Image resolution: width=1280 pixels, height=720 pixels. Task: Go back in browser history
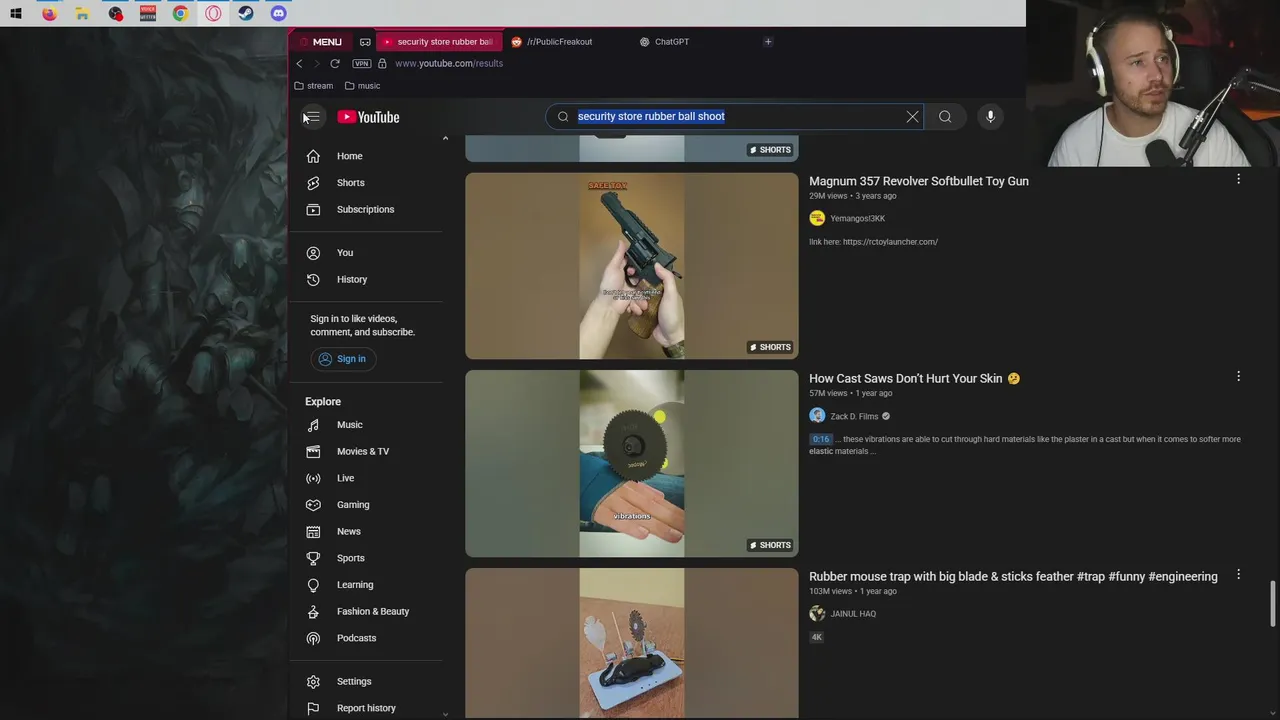(x=299, y=63)
